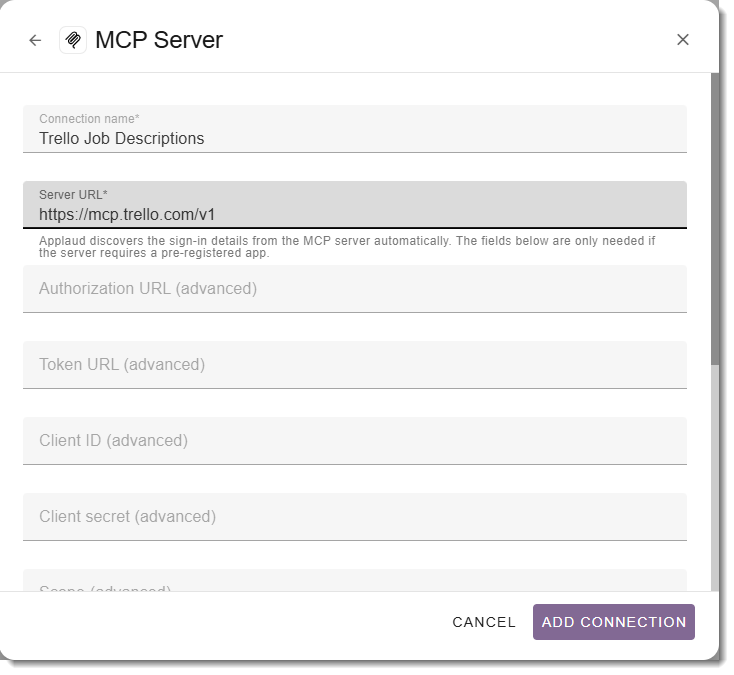This screenshot has width=734, height=675.
Task: Click the scrollbar track below the thumb
Action: pos(715,477)
